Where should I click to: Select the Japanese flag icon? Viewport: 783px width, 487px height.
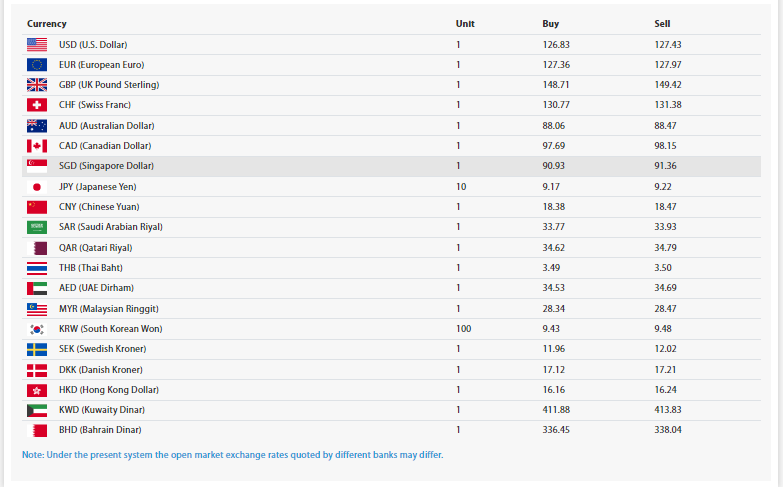coord(37,187)
